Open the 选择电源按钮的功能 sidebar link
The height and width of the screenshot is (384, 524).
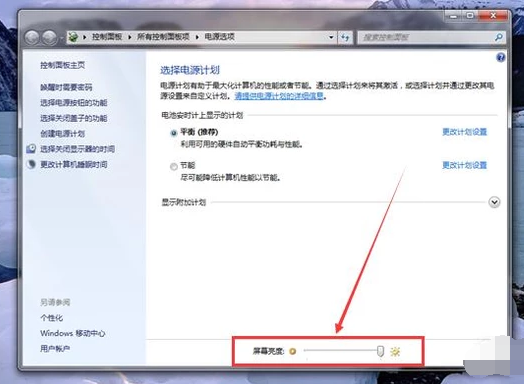74,103
